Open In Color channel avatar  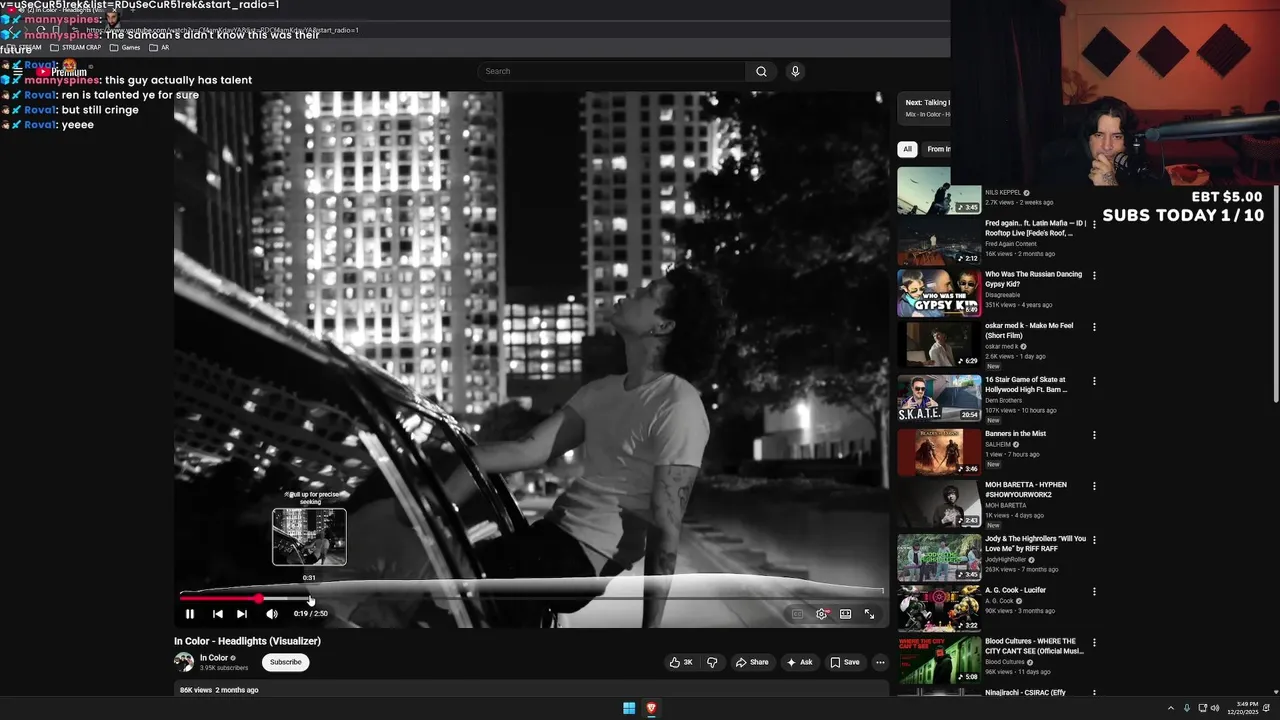point(184,662)
